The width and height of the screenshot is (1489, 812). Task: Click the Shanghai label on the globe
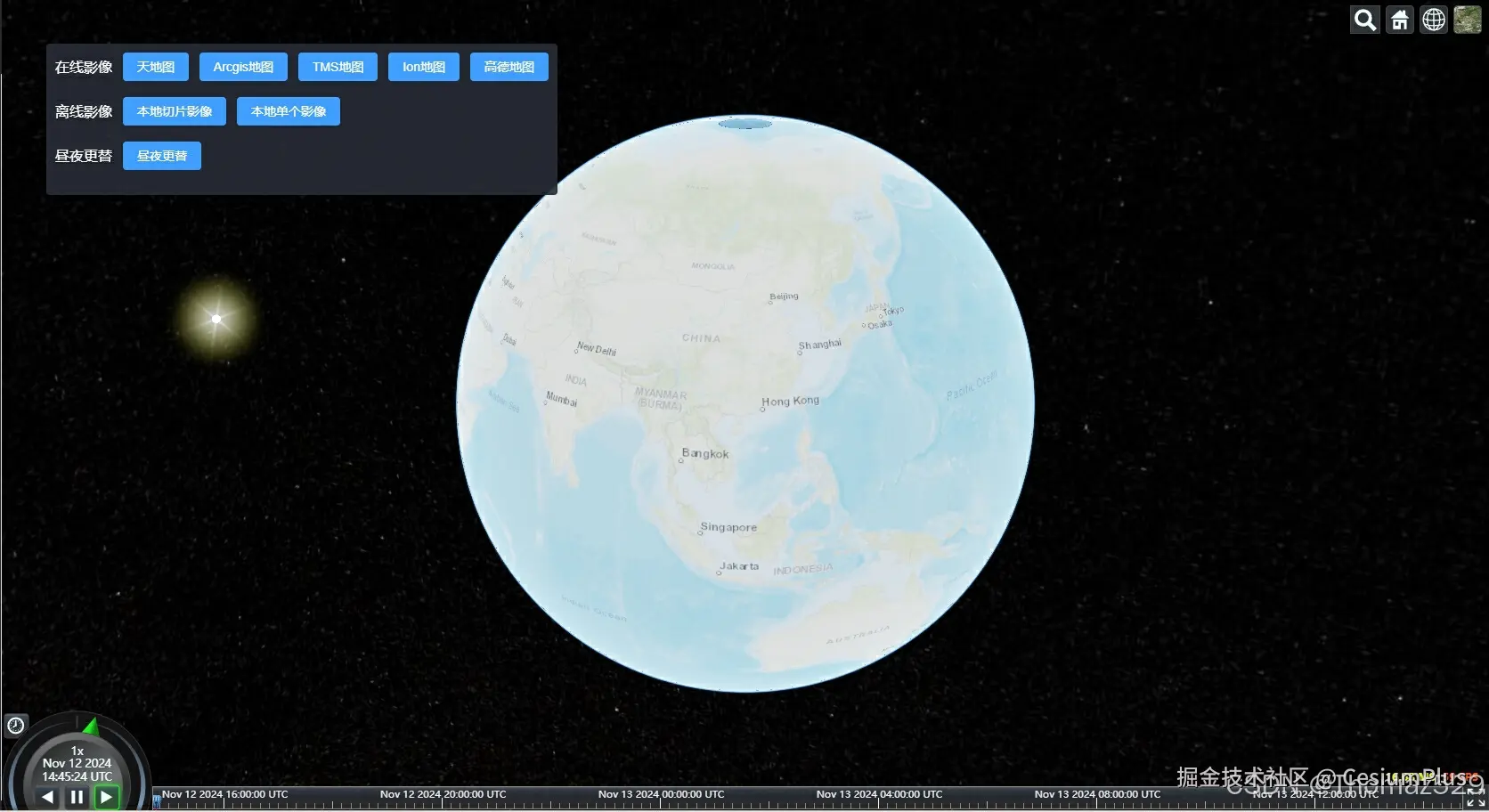tap(820, 345)
